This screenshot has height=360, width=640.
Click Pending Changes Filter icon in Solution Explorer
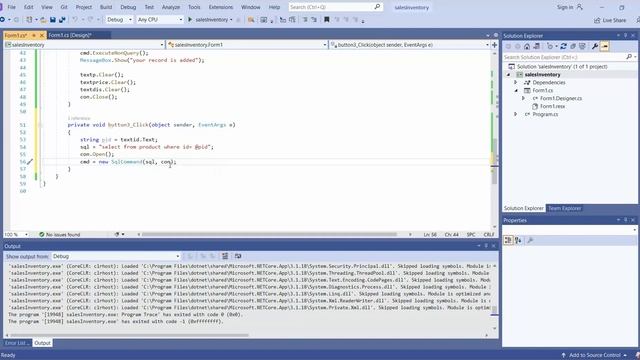click(x=550, y=47)
